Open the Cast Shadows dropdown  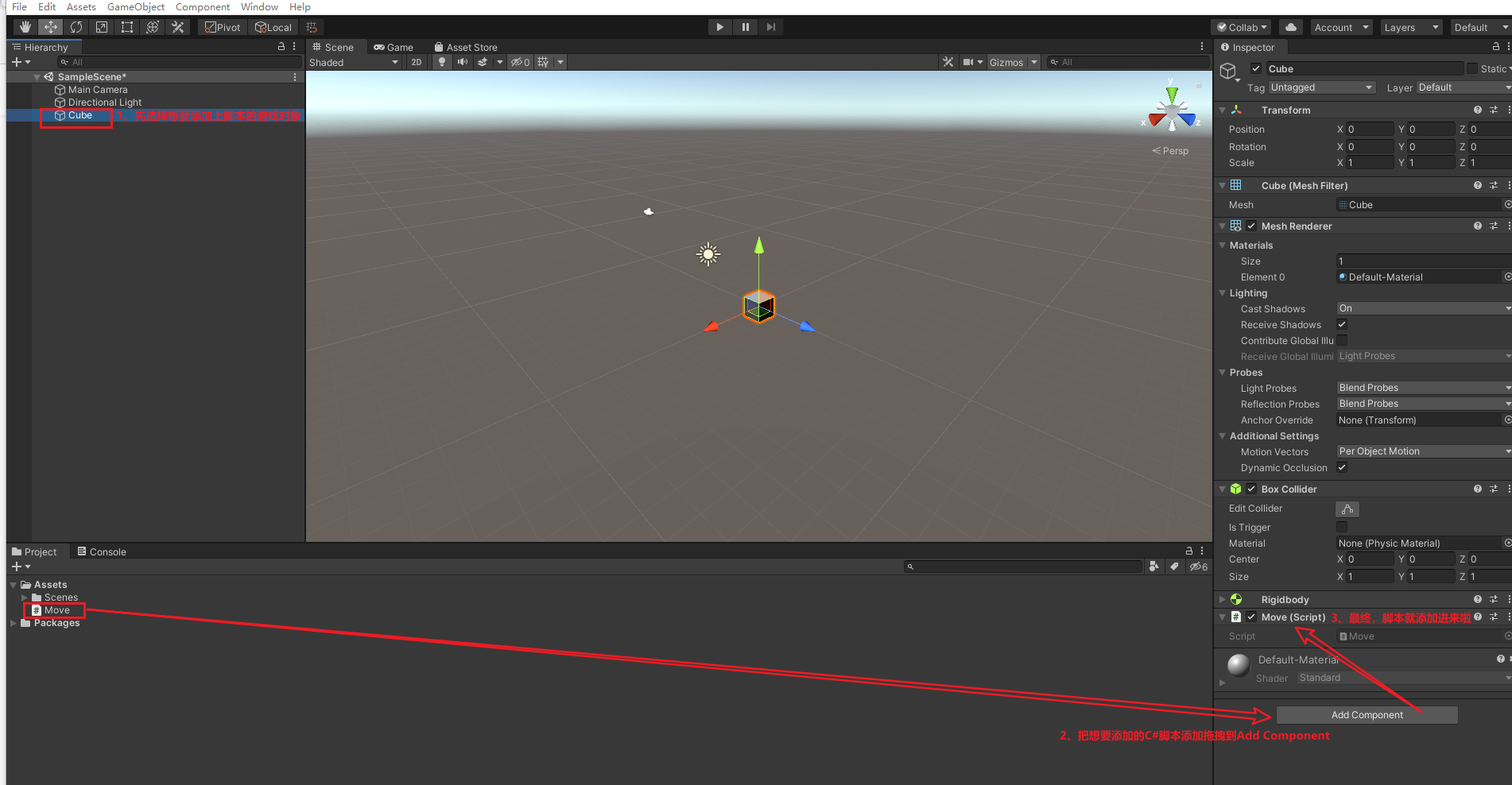pos(1423,308)
